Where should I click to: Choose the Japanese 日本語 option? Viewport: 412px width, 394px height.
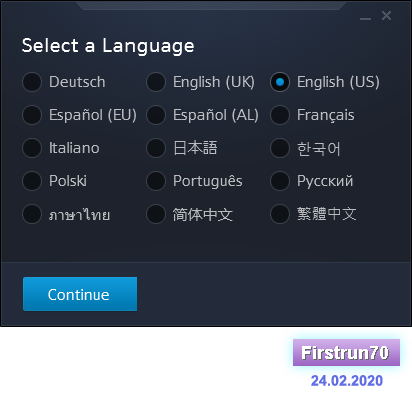[x=156, y=148]
